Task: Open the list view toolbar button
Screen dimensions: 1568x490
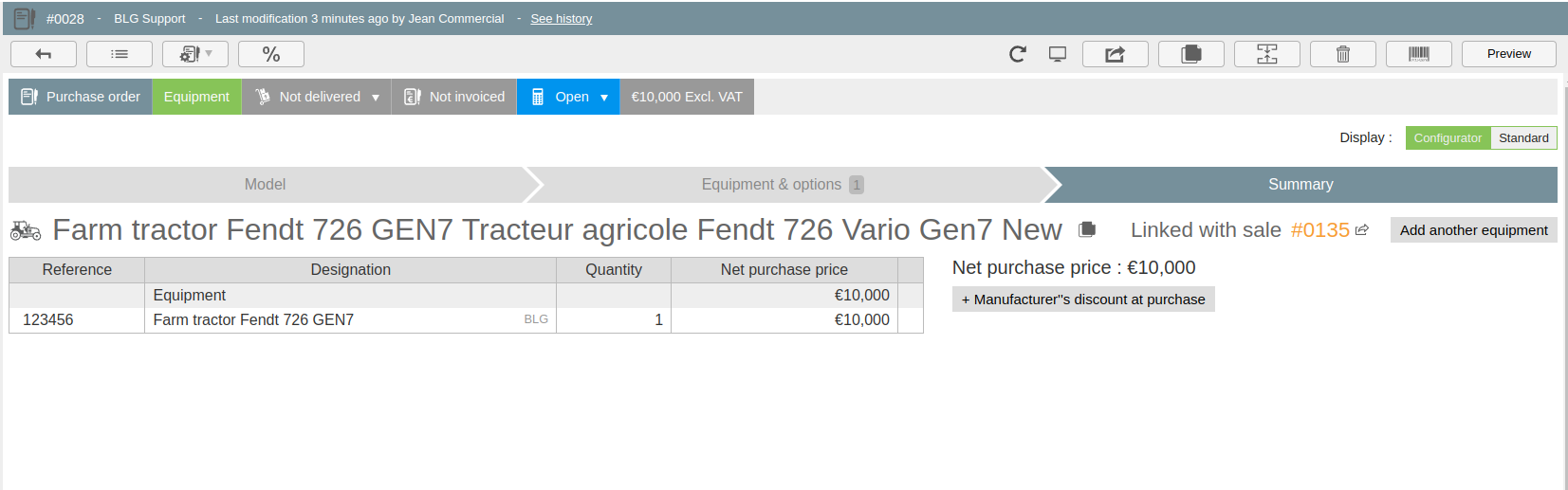Action: pyautogui.click(x=120, y=54)
